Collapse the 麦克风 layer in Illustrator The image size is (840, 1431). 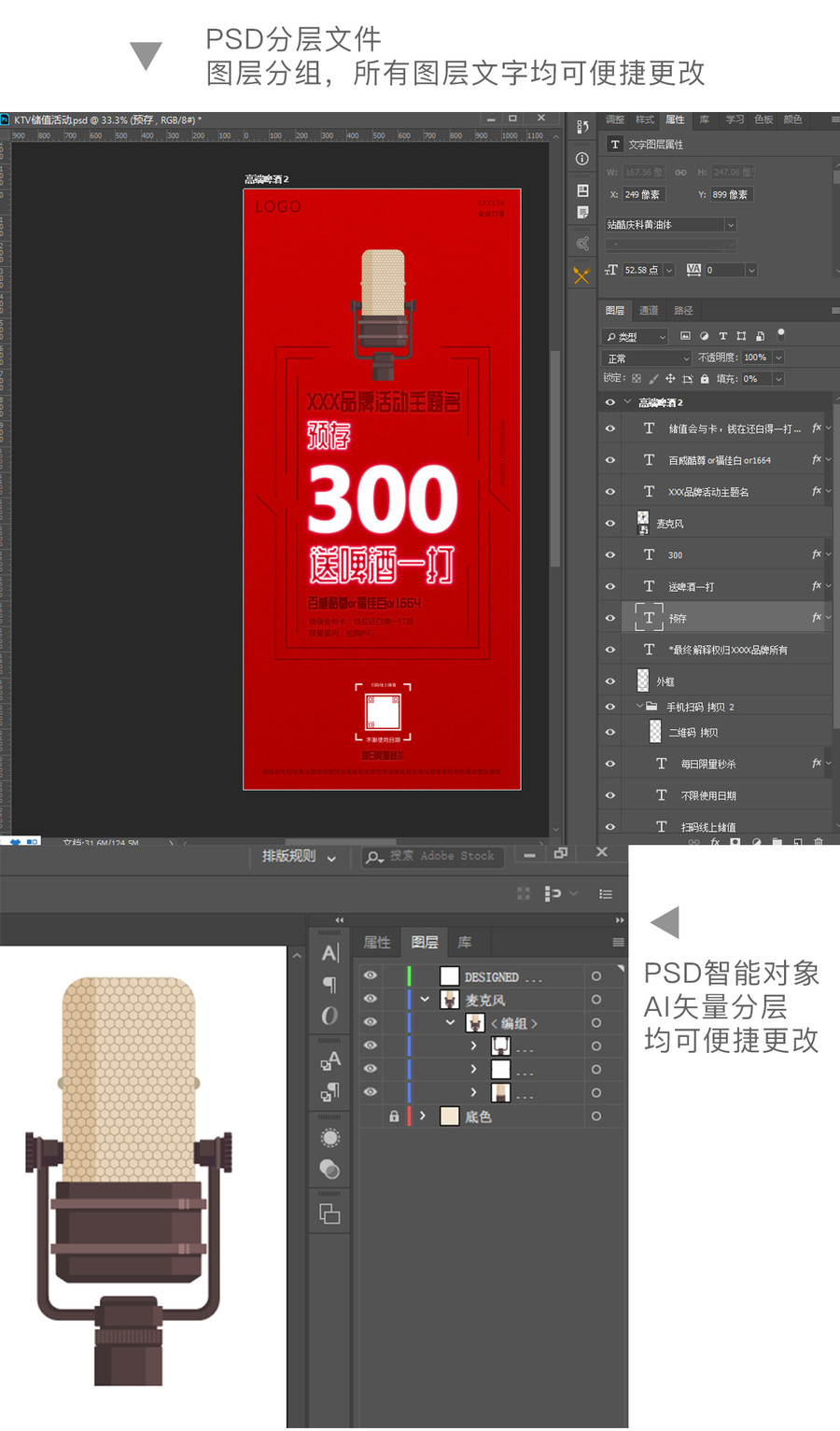pos(425,1000)
